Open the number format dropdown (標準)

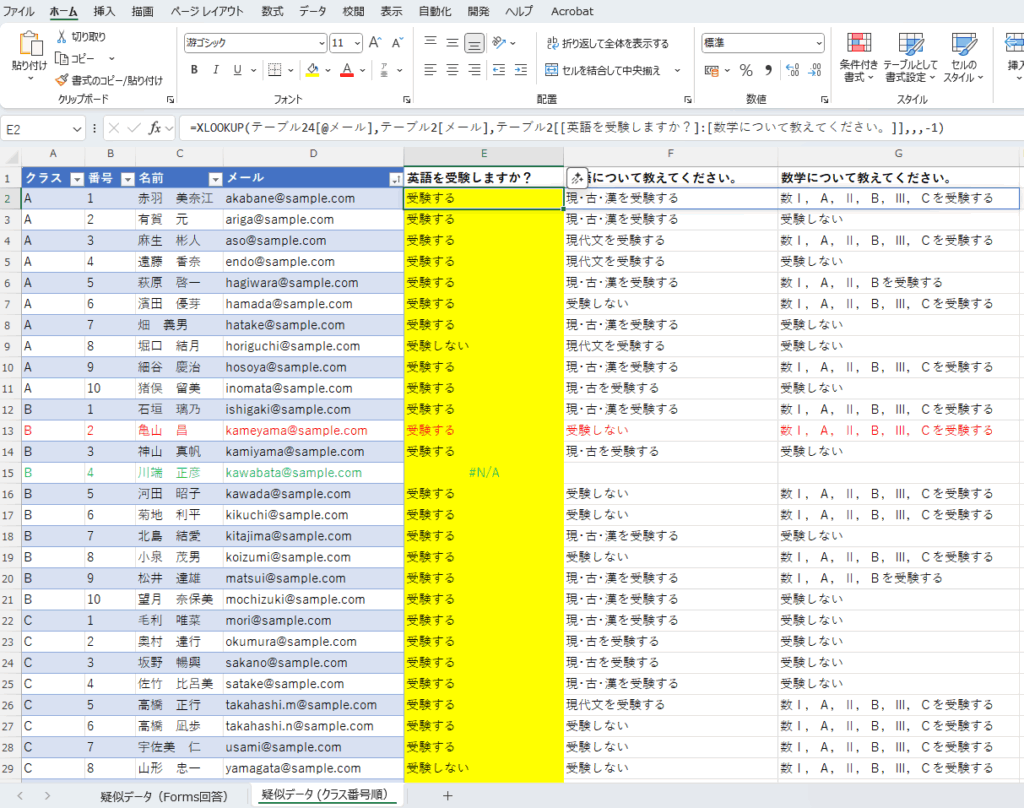tap(819, 43)
